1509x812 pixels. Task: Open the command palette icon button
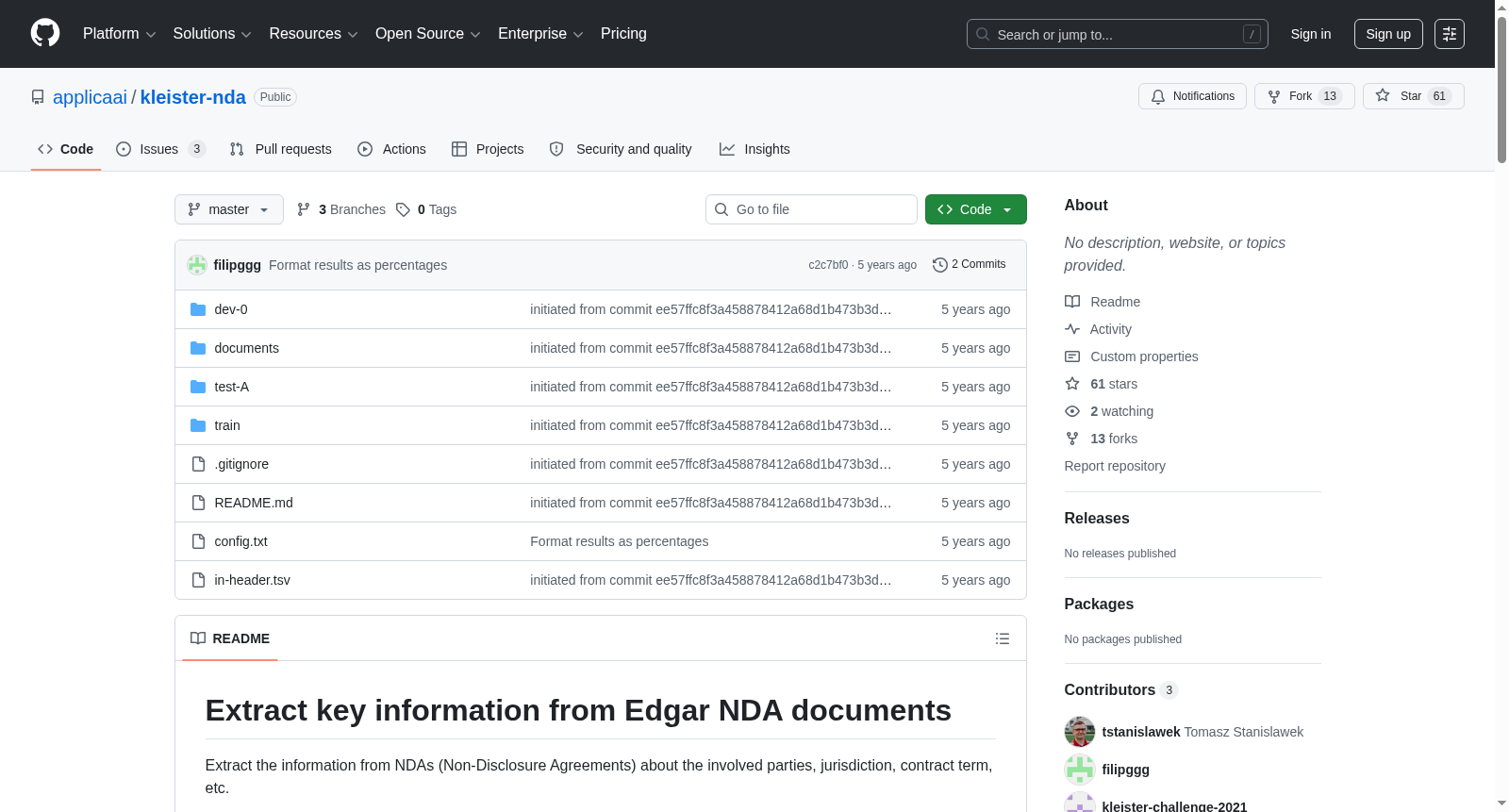click(x=1449, y=34)
